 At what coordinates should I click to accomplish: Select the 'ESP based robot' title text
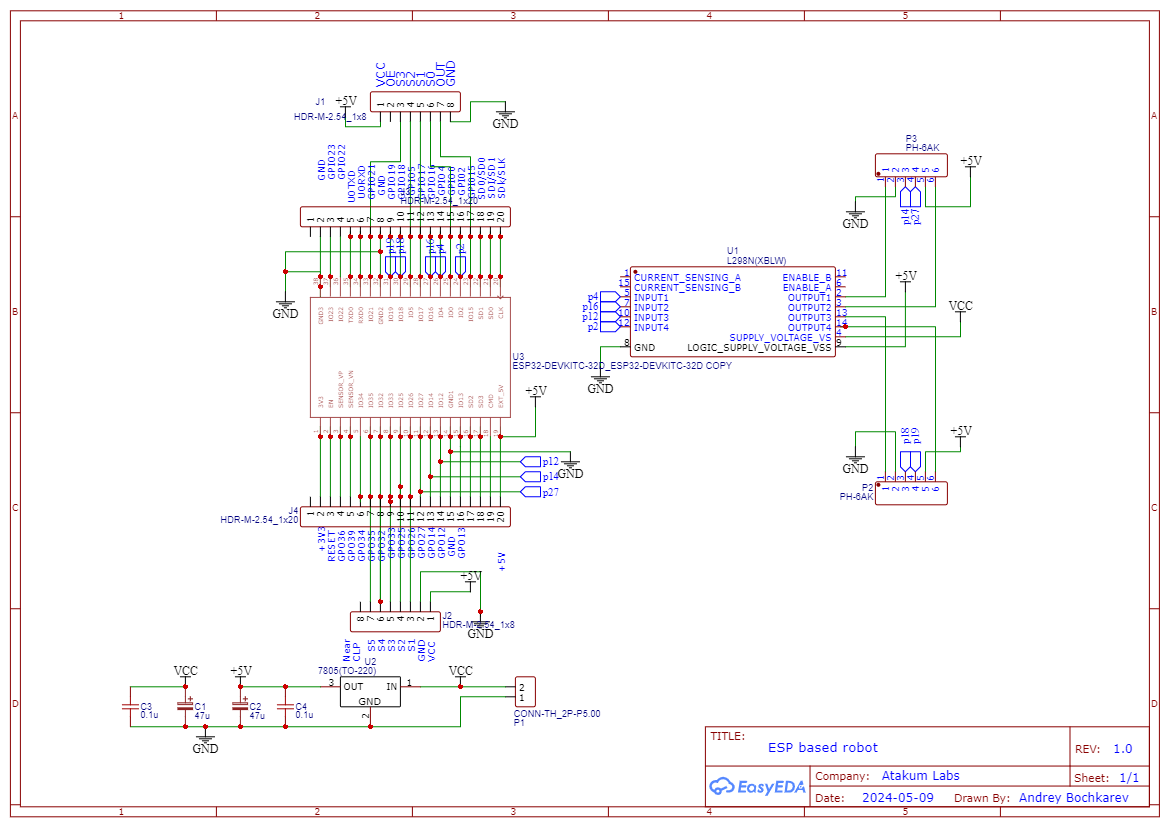[x=822, y=747]
